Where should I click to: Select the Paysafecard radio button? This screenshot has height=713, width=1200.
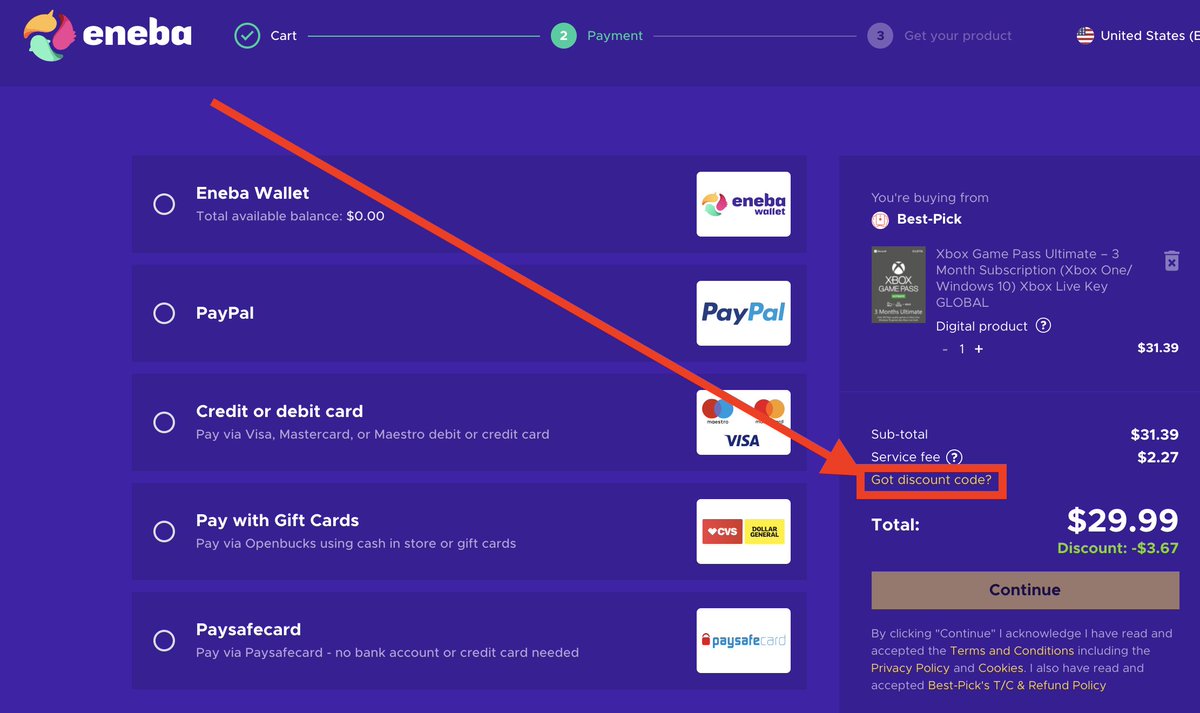tap(164, 640)
